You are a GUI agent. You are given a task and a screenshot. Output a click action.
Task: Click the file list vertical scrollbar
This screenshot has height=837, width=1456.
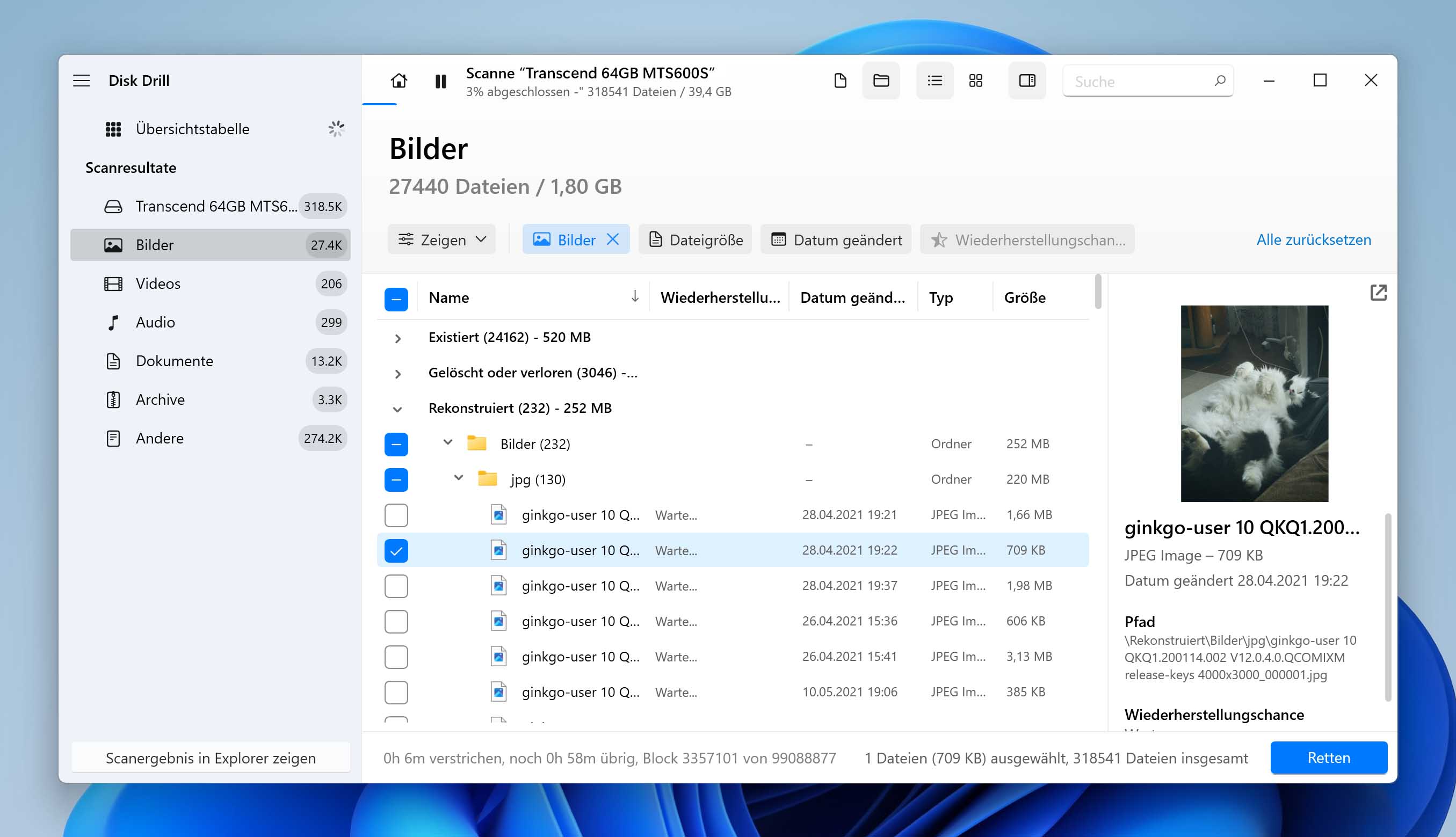tap(1098, 292)
